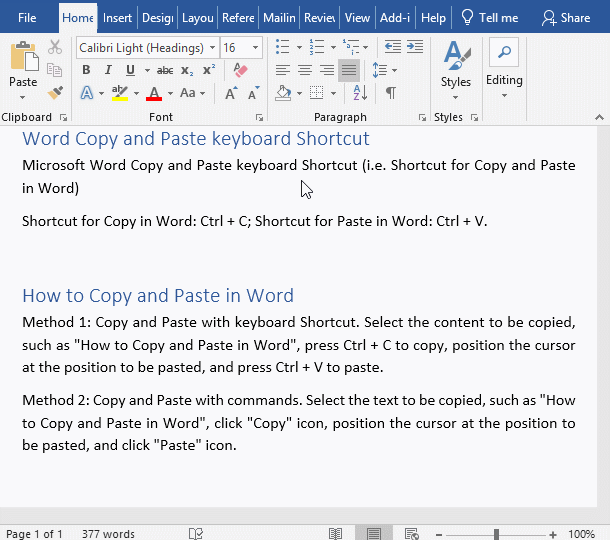610x540 pixels.
Task: Open the Font dialog launcher
Action: 259,117
